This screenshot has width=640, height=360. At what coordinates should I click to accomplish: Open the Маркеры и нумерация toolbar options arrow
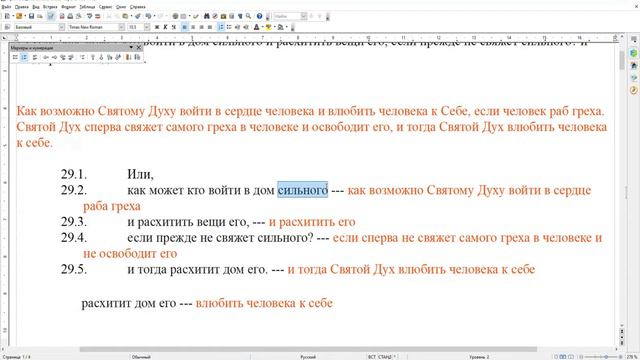[x=131, y=47]
